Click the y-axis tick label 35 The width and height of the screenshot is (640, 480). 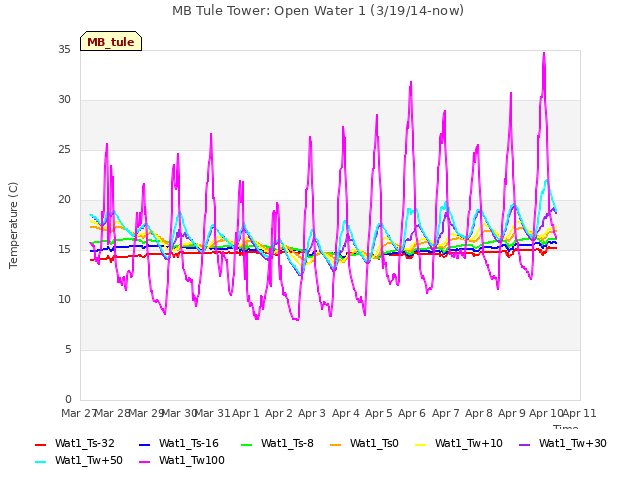click(64, 50)
